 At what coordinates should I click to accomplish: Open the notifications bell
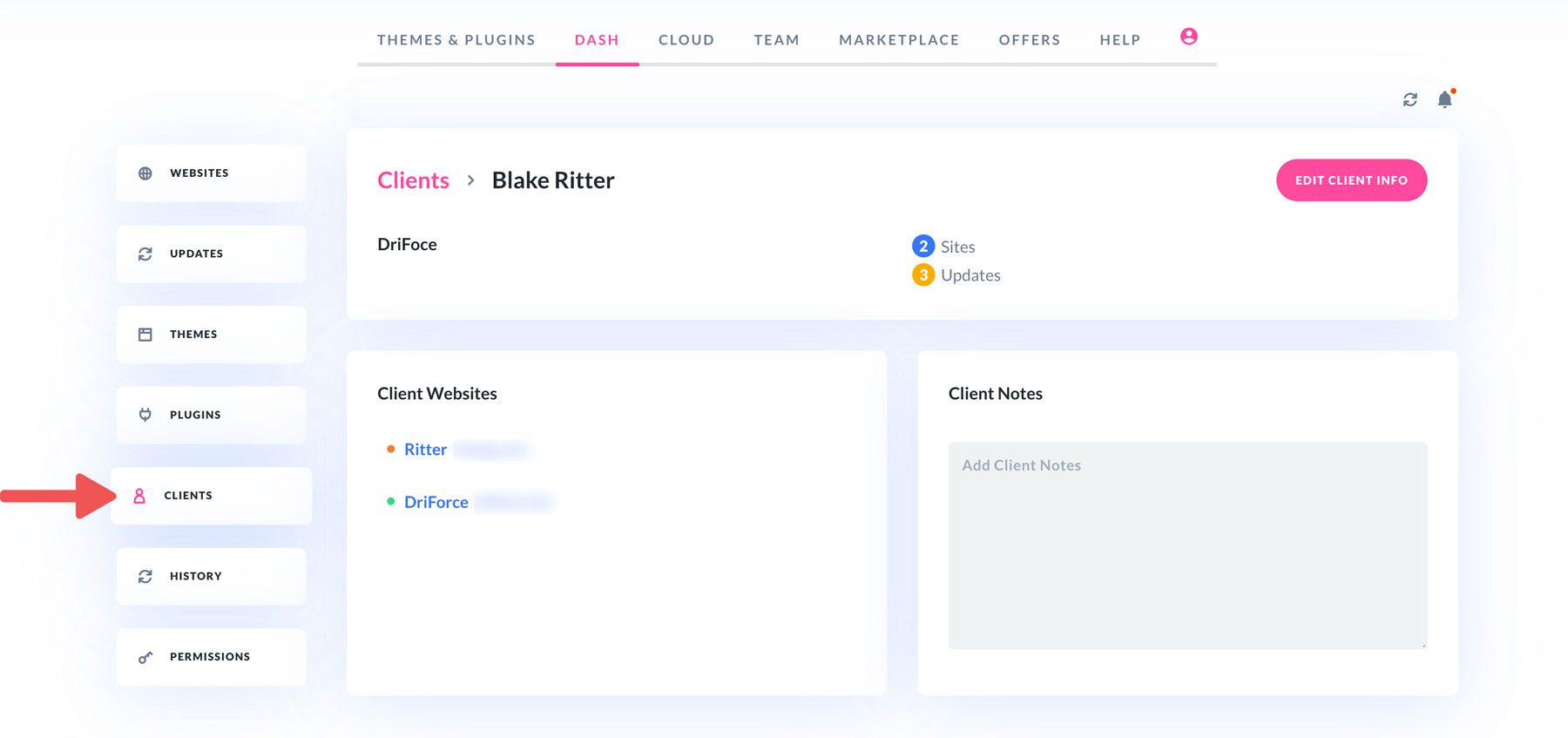click(1444, 99)
